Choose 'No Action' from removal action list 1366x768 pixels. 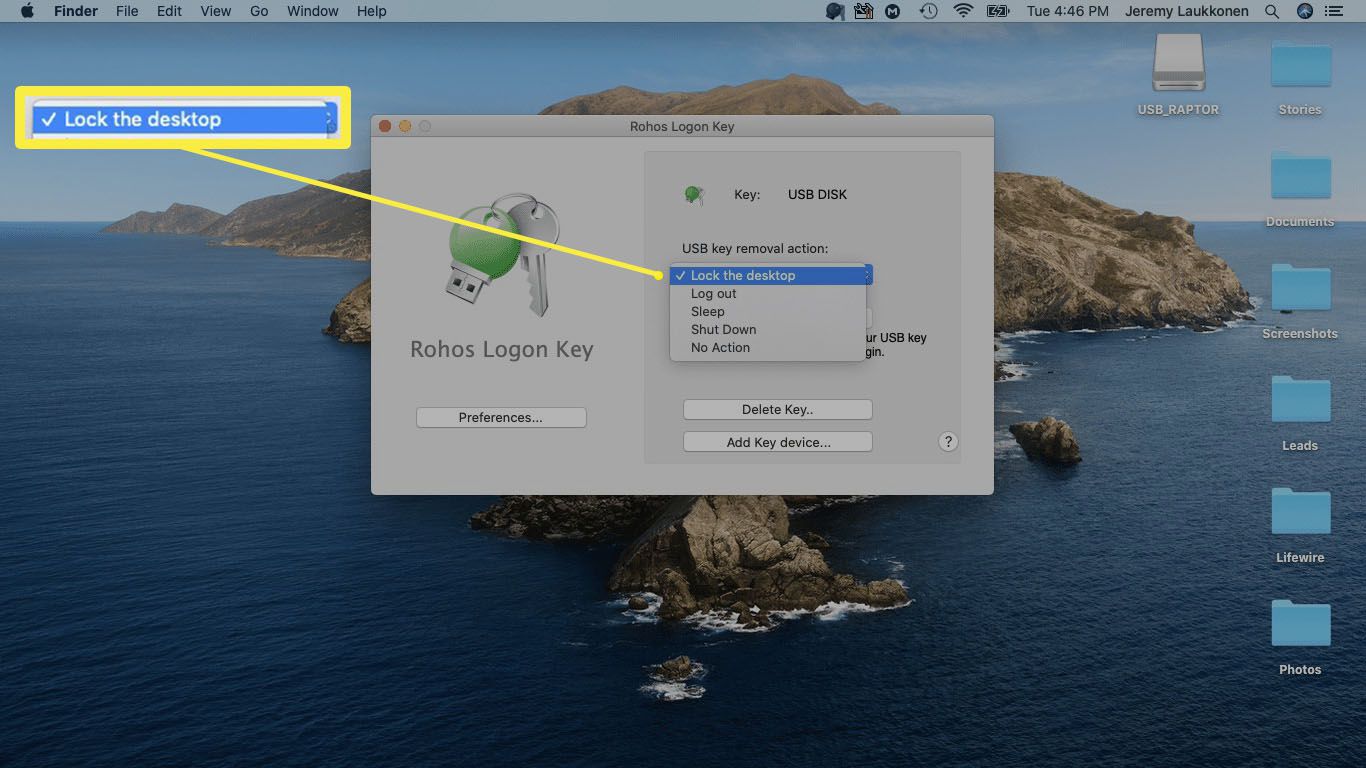(x=768, y=347)
